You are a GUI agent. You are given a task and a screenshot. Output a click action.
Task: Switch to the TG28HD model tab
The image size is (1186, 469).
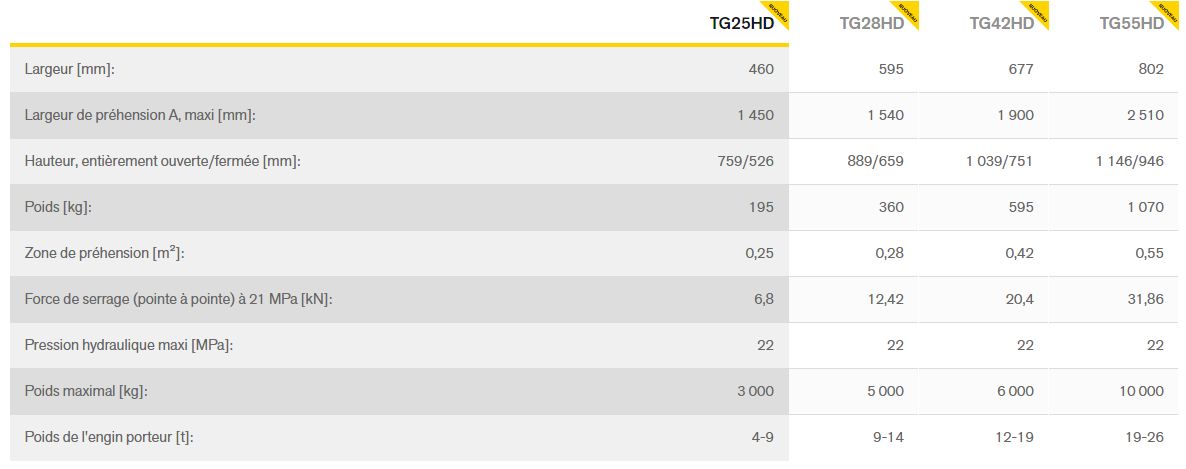point(871,24)
